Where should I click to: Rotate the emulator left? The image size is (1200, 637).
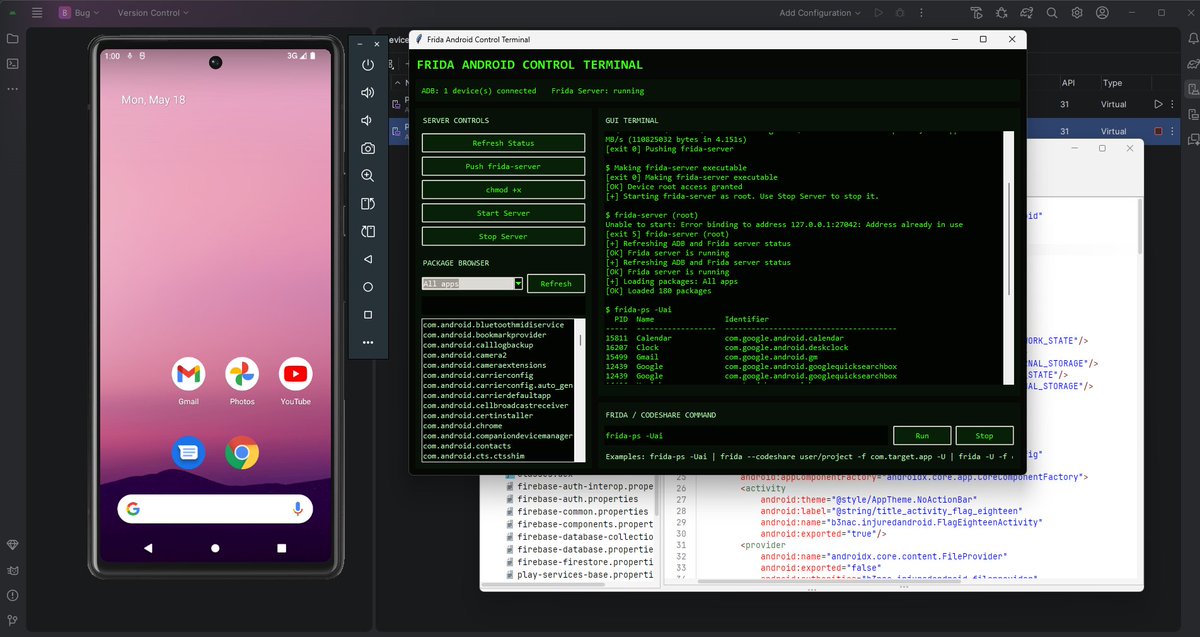[368, 204]
